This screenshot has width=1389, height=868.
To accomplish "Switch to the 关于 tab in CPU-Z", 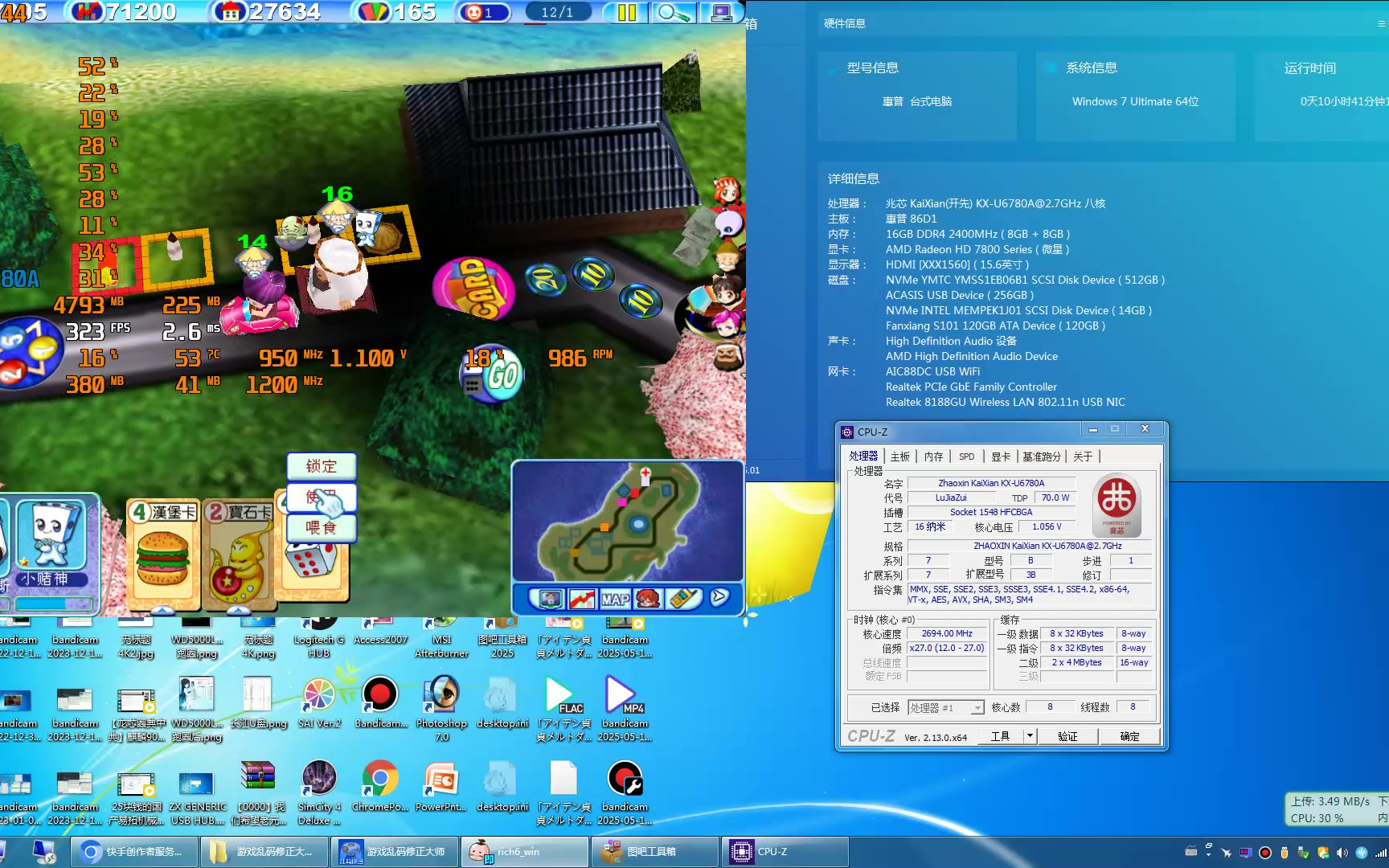I will pos(1084,457).
